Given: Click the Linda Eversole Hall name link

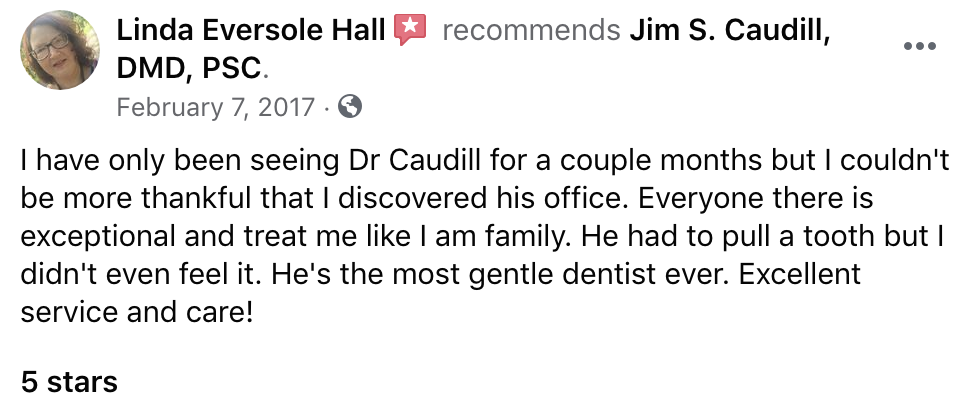Looking at the screenshot, I should 250,32.
